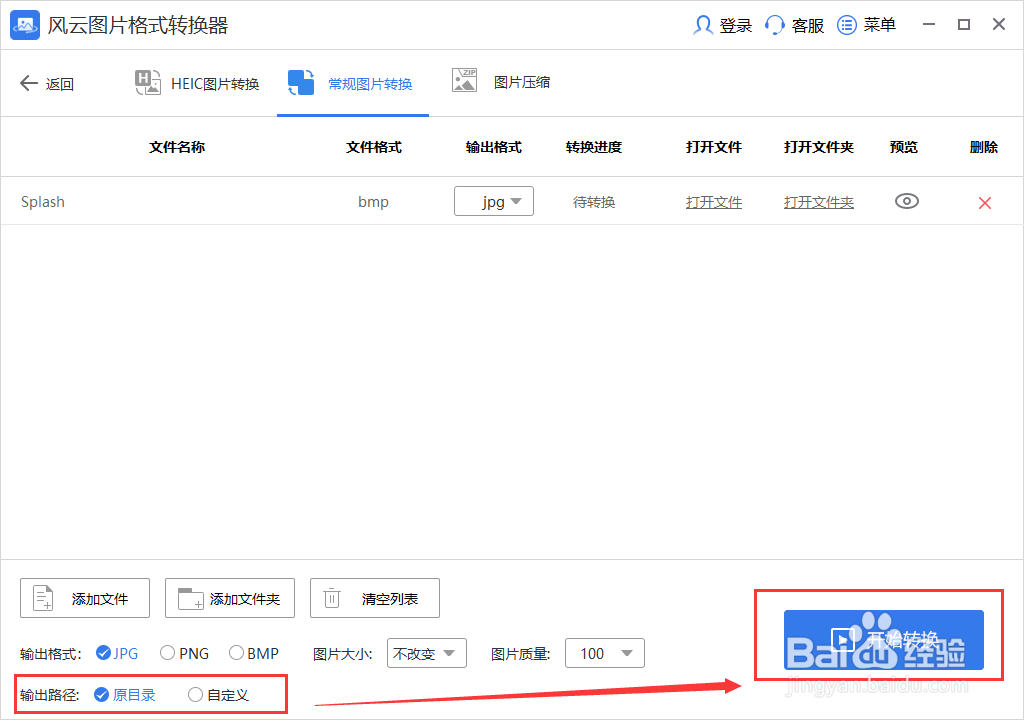Click the 清空列表 trash icon

pos(331,598)
